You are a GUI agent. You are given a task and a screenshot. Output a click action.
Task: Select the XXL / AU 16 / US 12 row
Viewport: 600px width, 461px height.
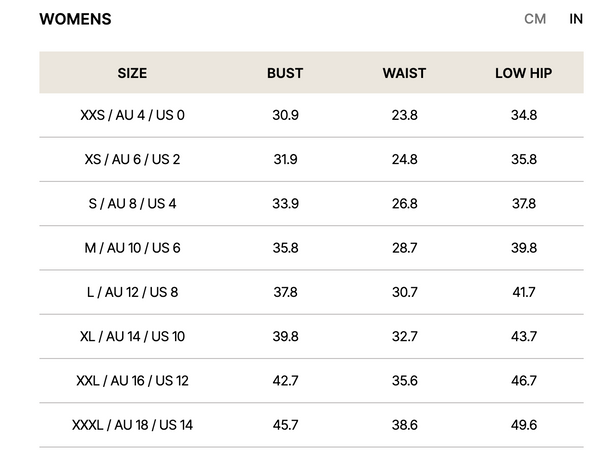pyautogui.click(x=132, y=381)
